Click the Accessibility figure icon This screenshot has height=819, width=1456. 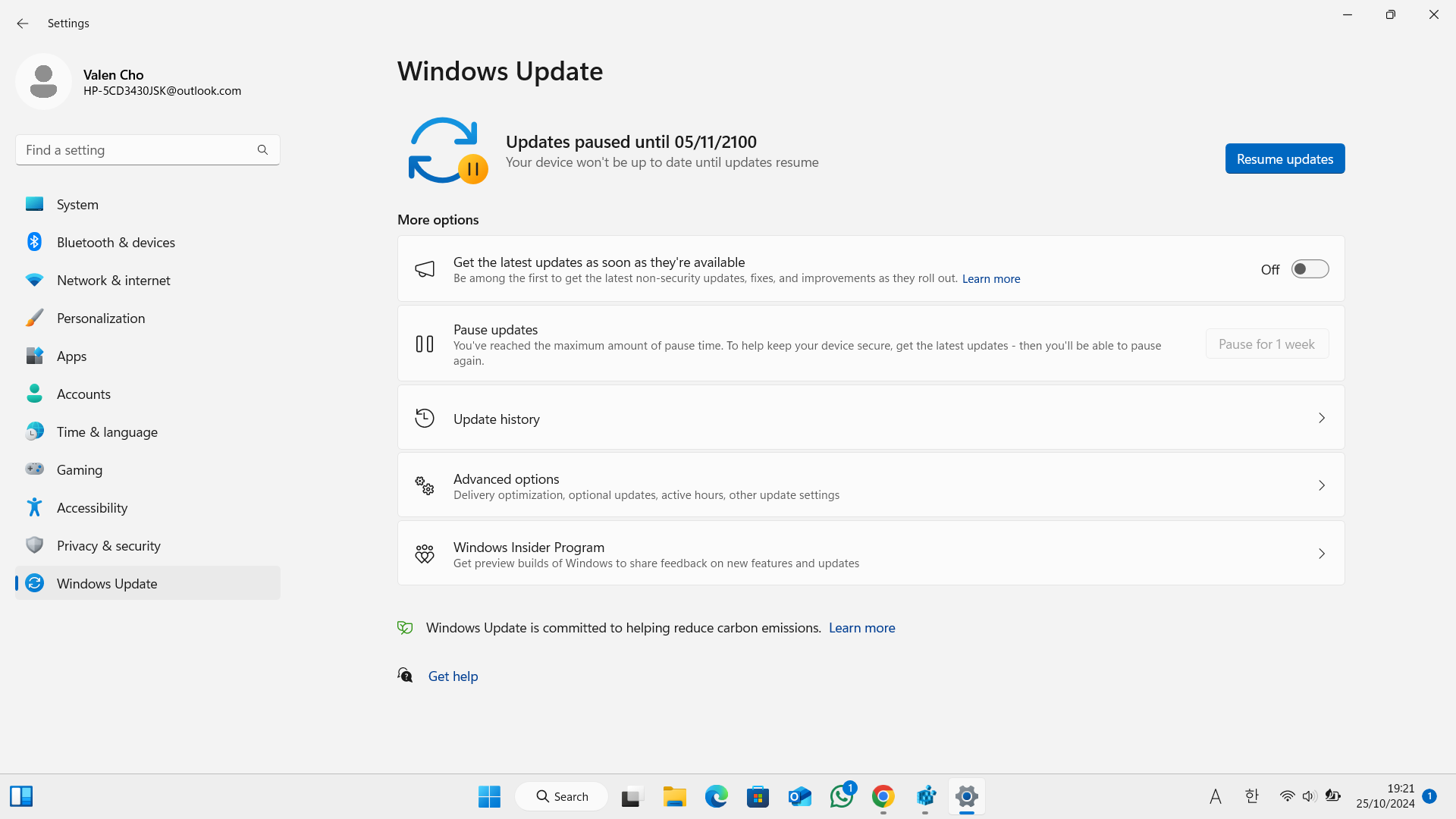34,507
